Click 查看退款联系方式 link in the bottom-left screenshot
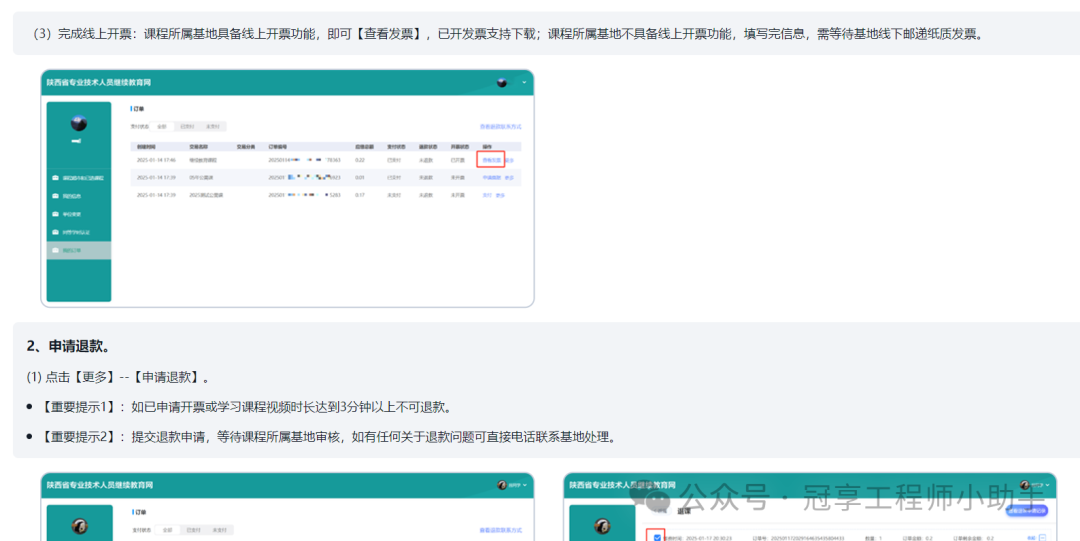Viewport: 1080px width, 541px height. (x=501, y=530)
